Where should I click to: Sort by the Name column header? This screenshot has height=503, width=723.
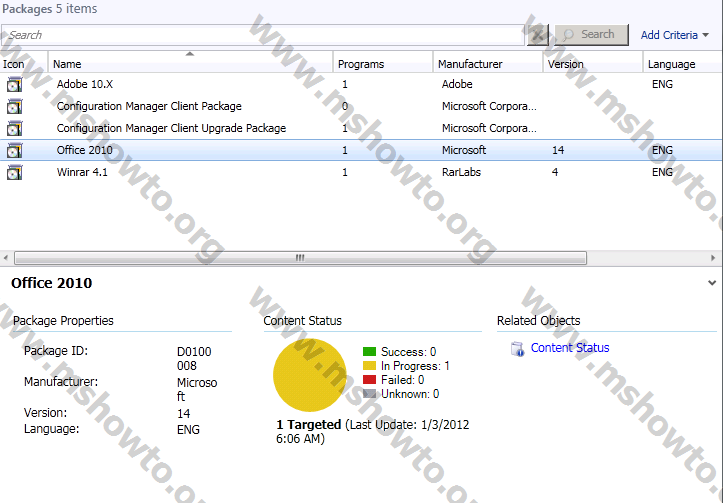[x=190, y=64]
